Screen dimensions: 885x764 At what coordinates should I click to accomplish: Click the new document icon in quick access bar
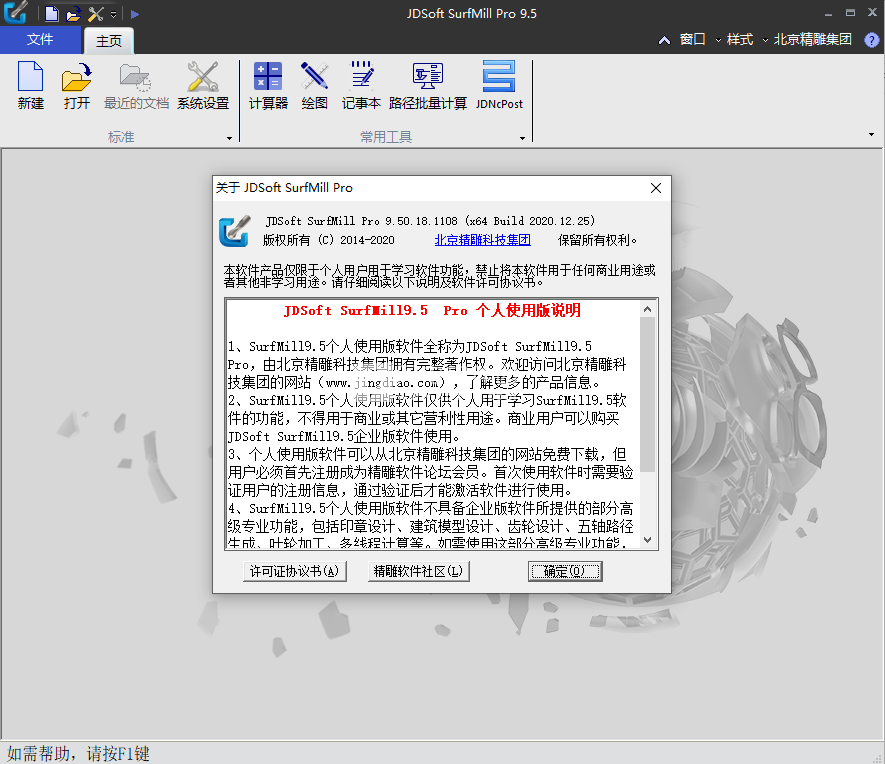tap(51, 14)
